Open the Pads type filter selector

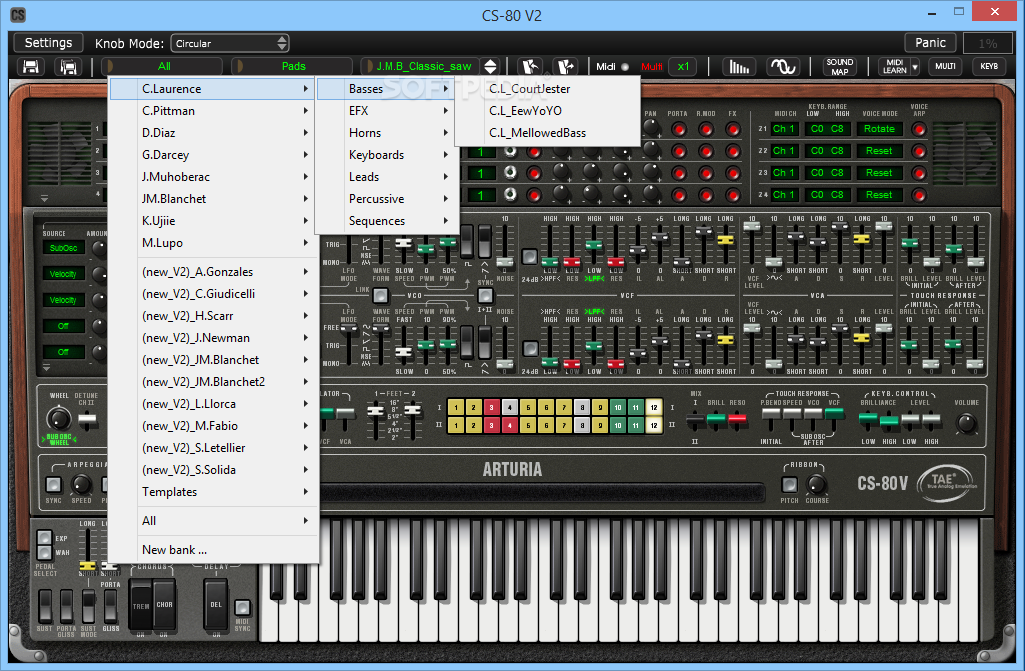(294, 66)
